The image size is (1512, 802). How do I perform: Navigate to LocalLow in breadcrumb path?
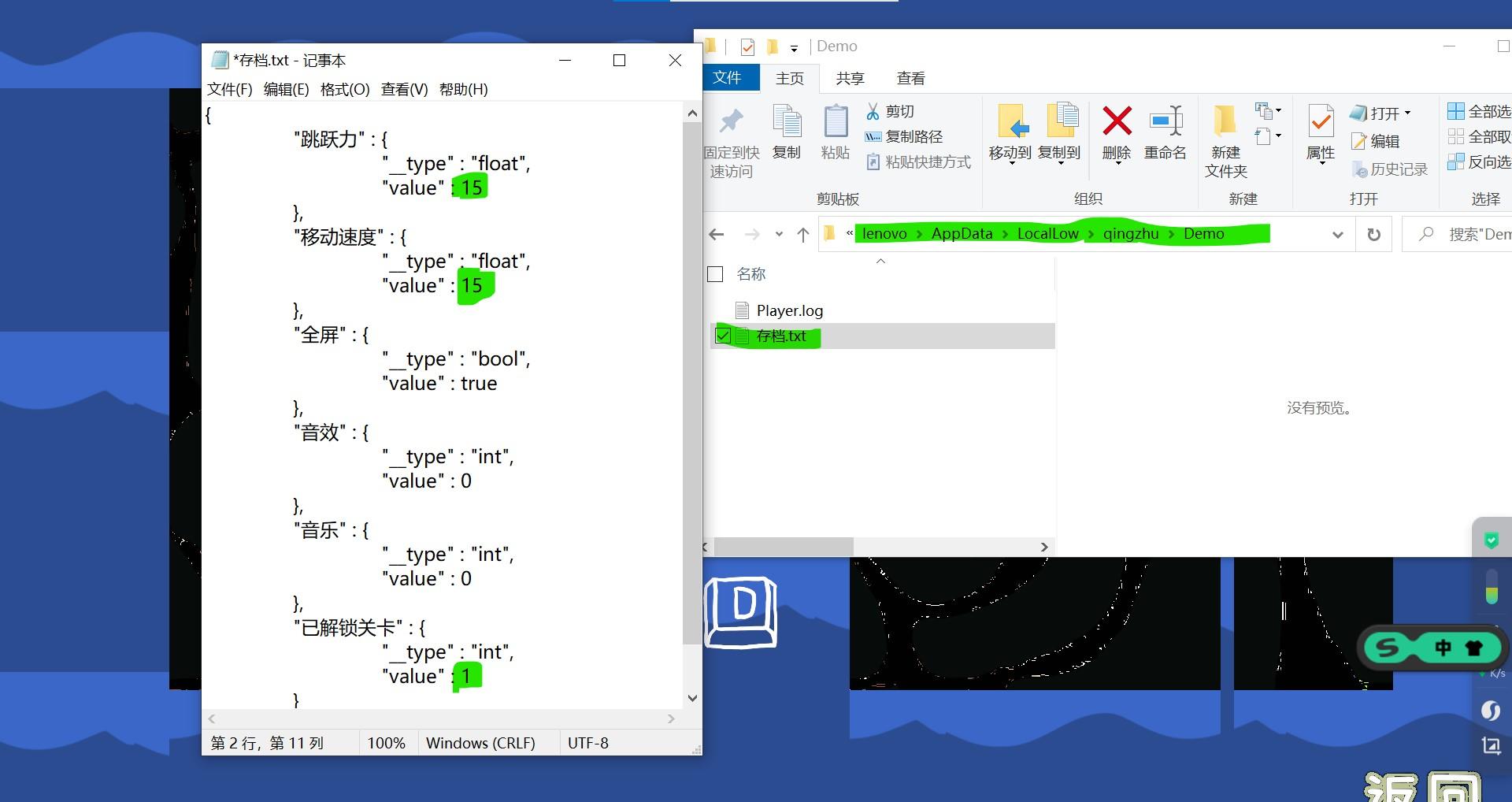[1047, 234]
